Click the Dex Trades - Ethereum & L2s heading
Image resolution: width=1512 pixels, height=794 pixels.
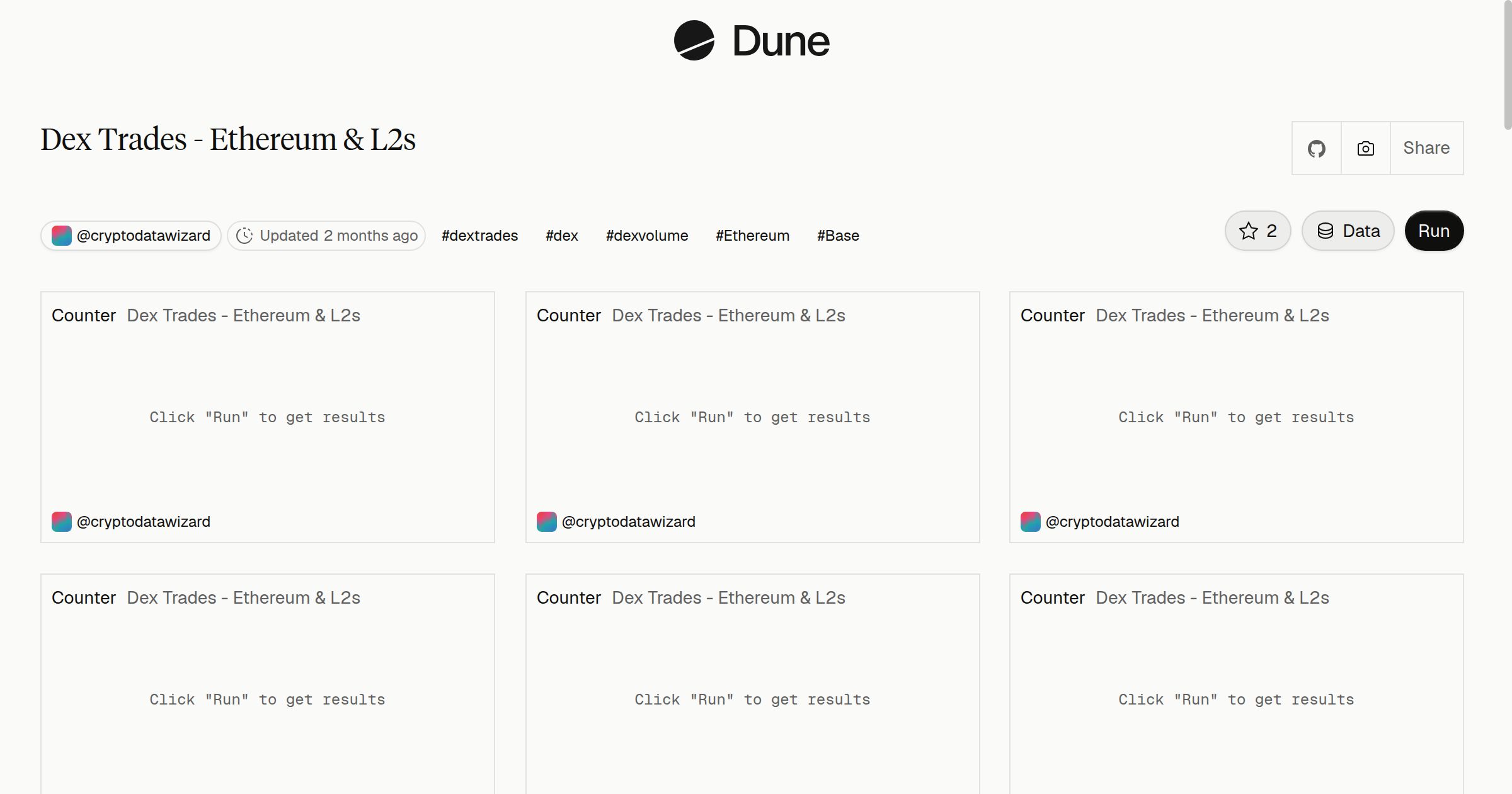[228, 139]
